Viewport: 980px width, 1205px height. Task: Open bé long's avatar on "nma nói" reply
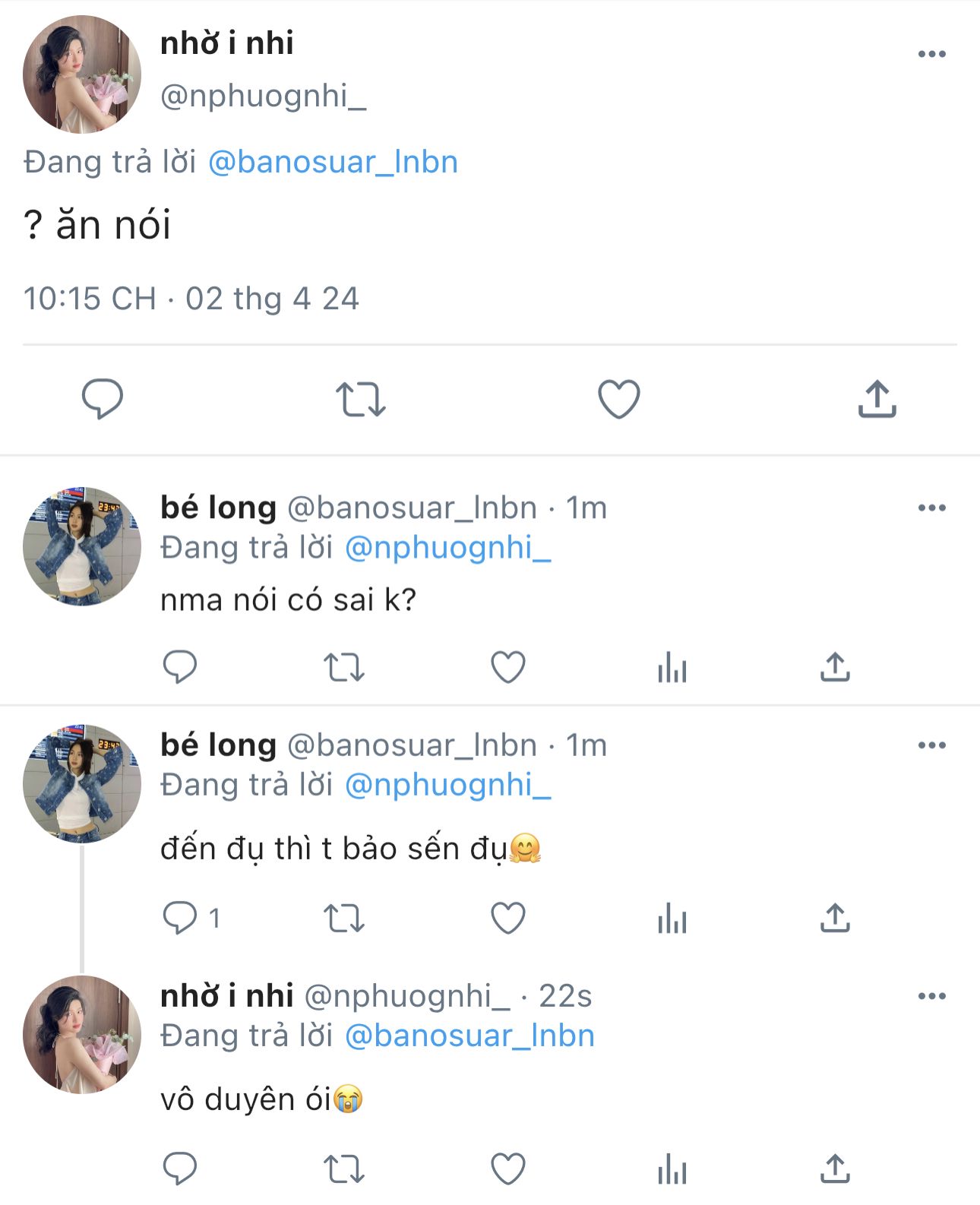82,546
